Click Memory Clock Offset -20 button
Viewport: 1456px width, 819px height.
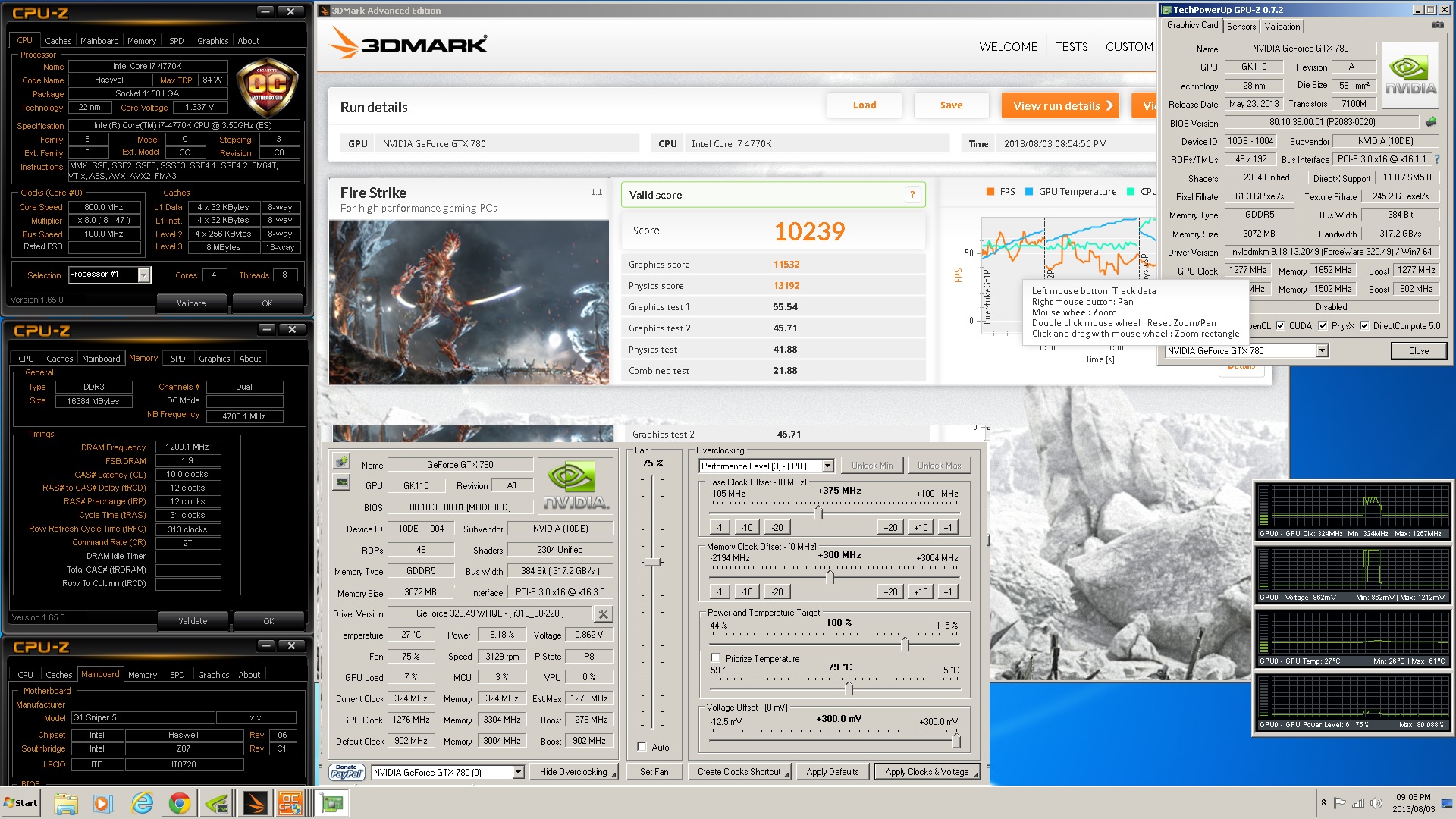(777, 591)
